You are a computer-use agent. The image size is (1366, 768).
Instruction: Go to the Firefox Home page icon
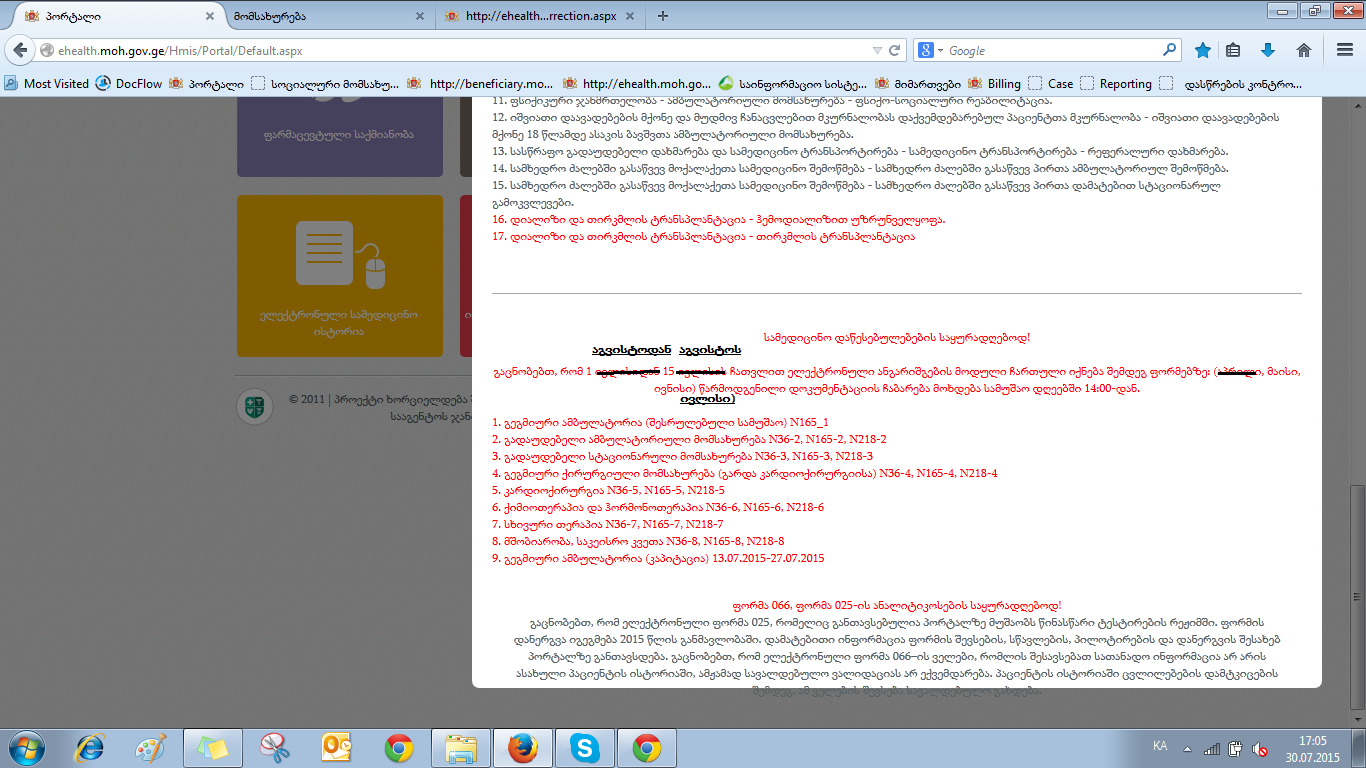tap(1303, 50)
